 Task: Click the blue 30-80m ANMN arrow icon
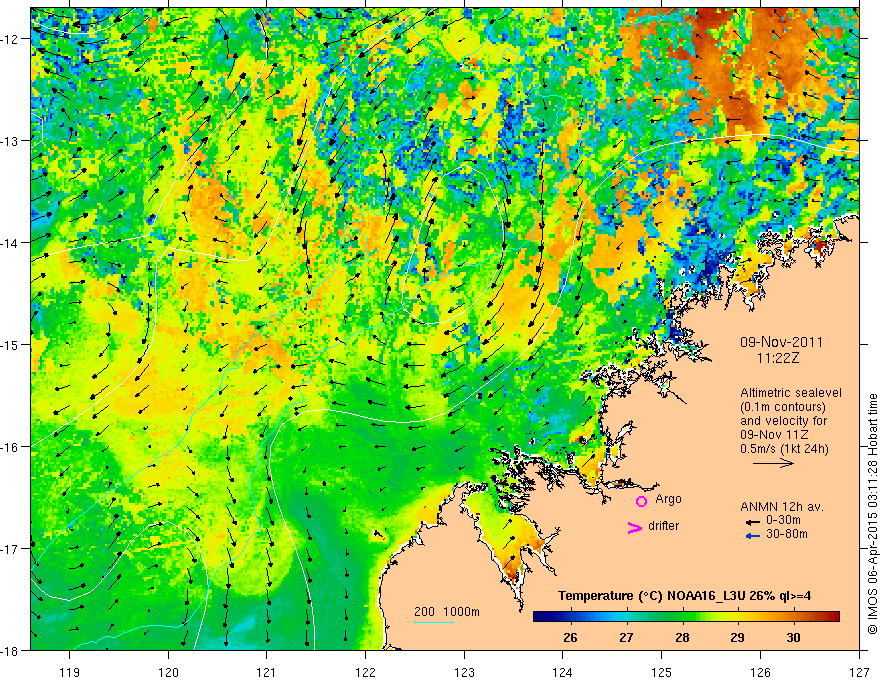point(753,536)
